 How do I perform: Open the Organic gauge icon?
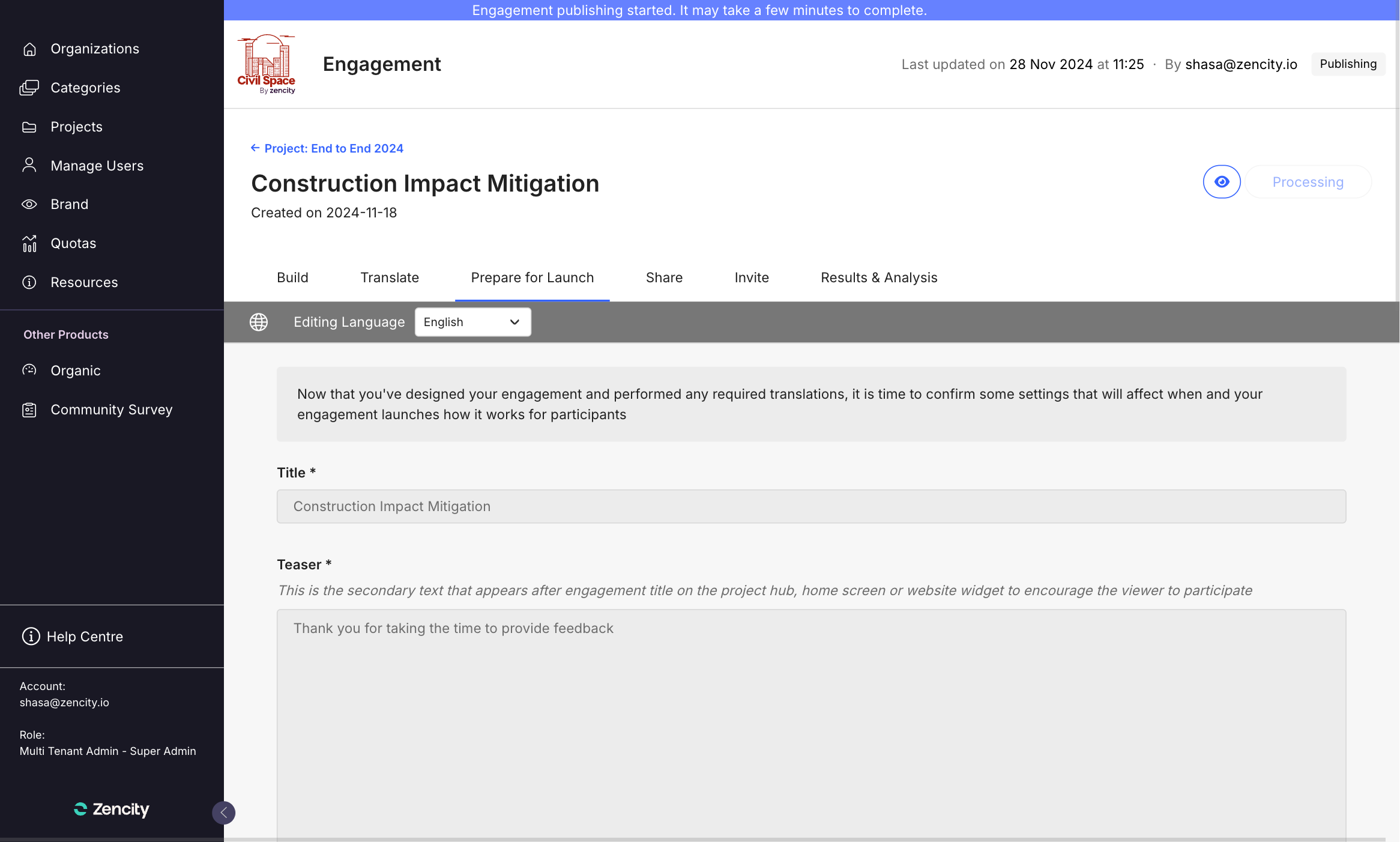click(x=29, y=370)
